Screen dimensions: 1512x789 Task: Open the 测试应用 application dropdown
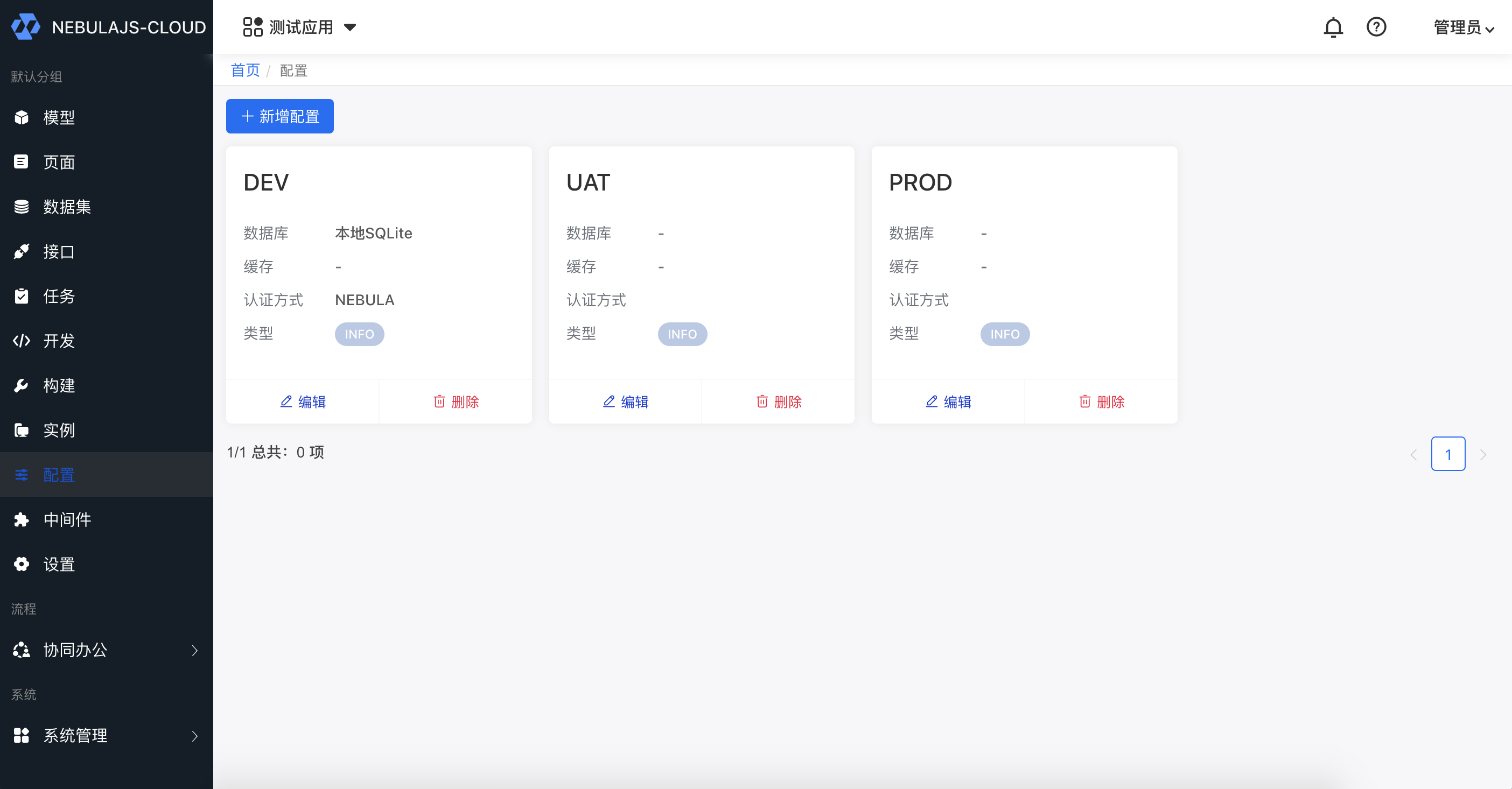[x=300, y=27]
